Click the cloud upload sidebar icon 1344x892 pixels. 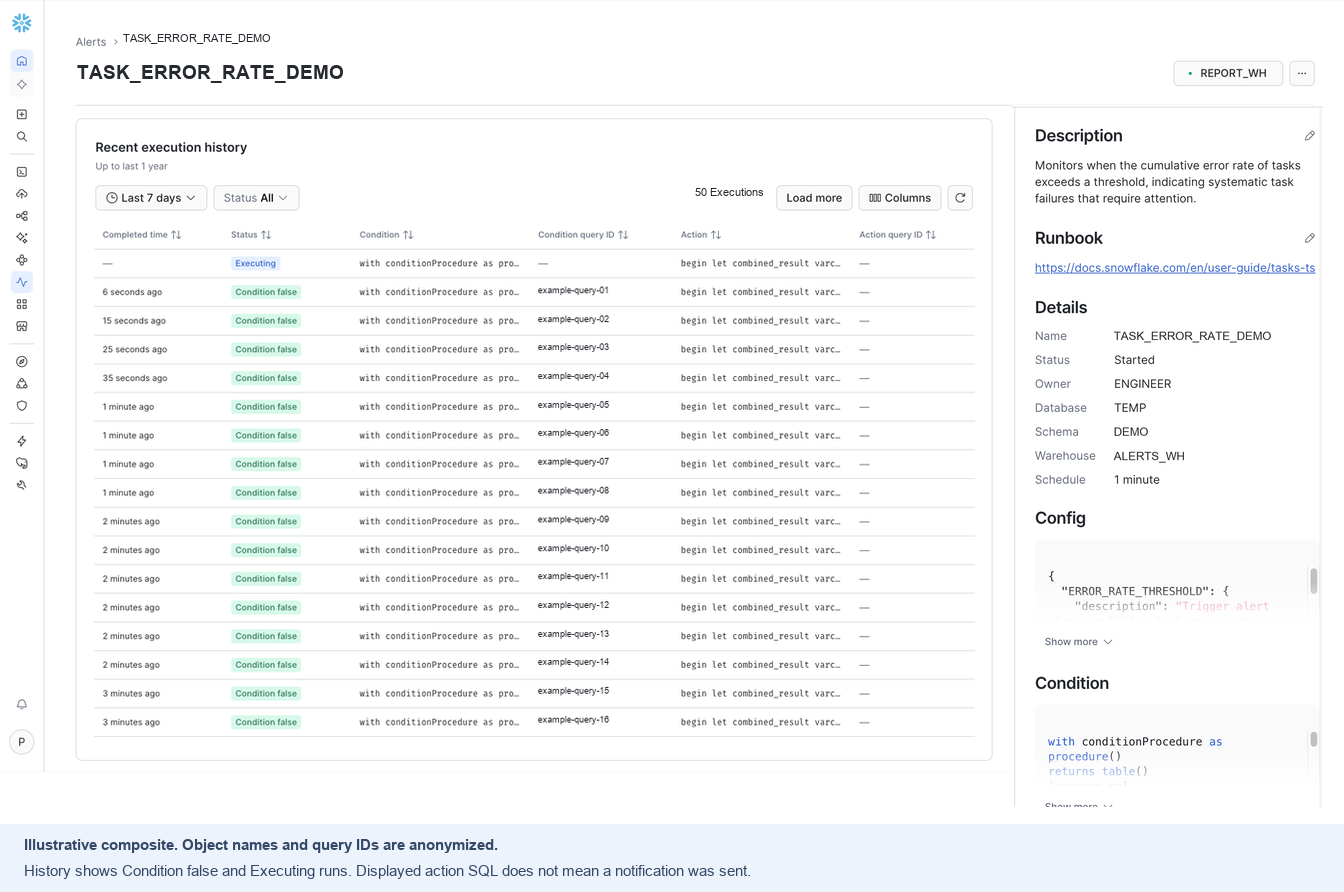click(22, 194)
